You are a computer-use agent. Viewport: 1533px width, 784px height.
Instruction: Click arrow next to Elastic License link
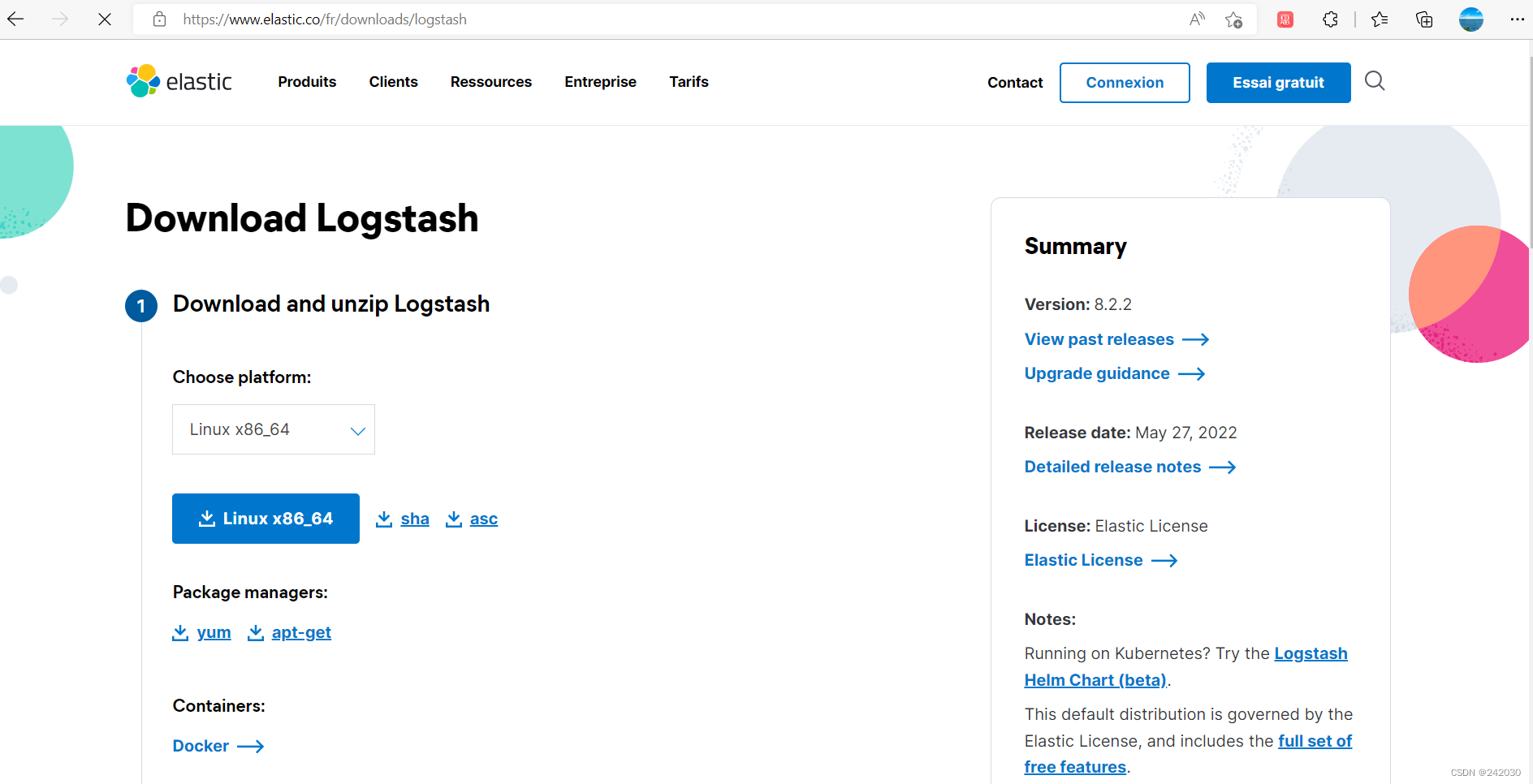click(x=1164, y=560)
